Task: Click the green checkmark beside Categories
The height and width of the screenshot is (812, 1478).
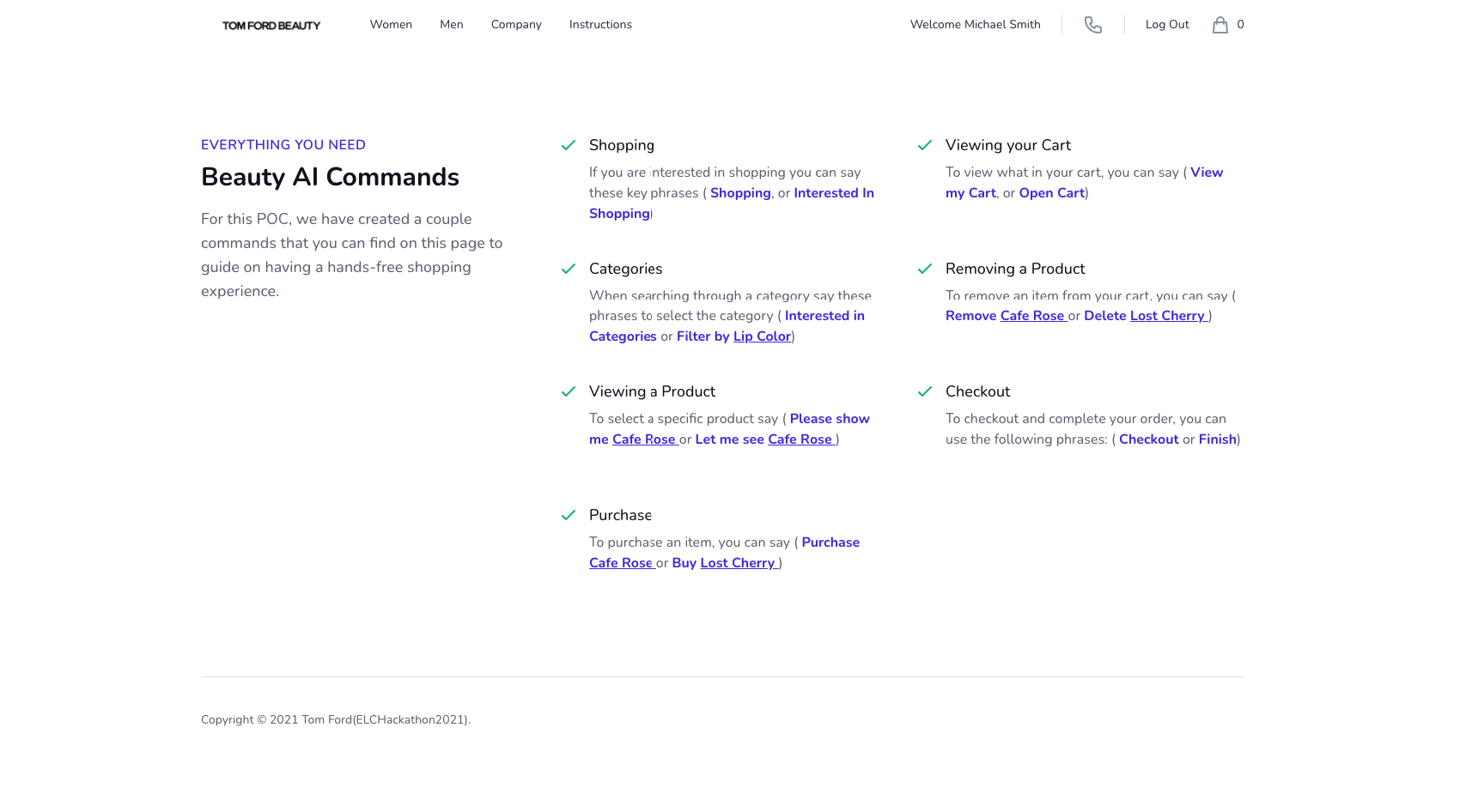Action: pos(569,268)
